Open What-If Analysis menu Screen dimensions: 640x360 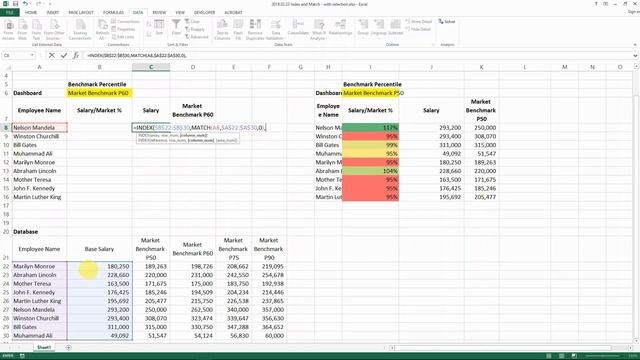click(318, 30)
